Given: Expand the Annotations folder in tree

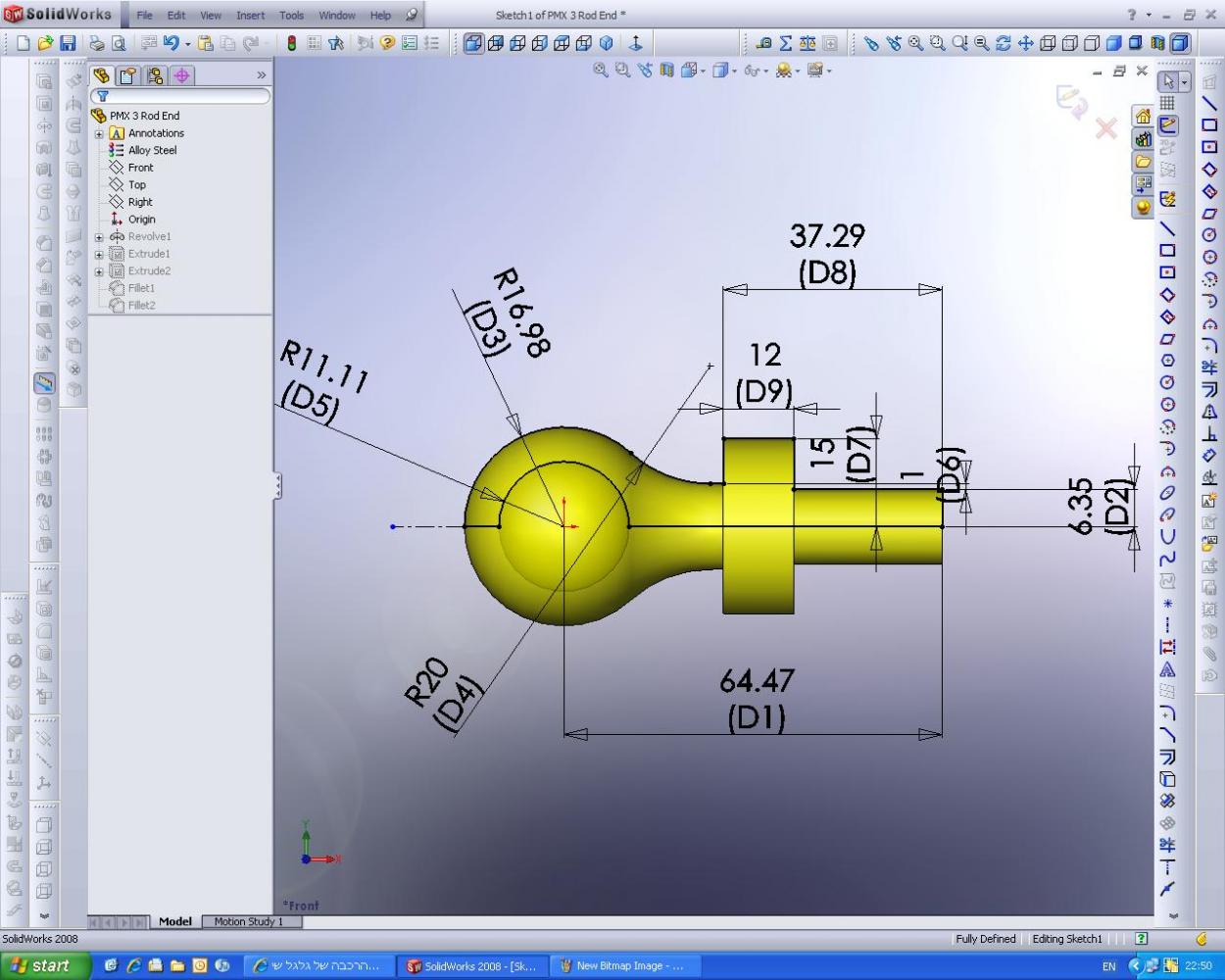Looking at the screenshot, I should tap(99, 133).
